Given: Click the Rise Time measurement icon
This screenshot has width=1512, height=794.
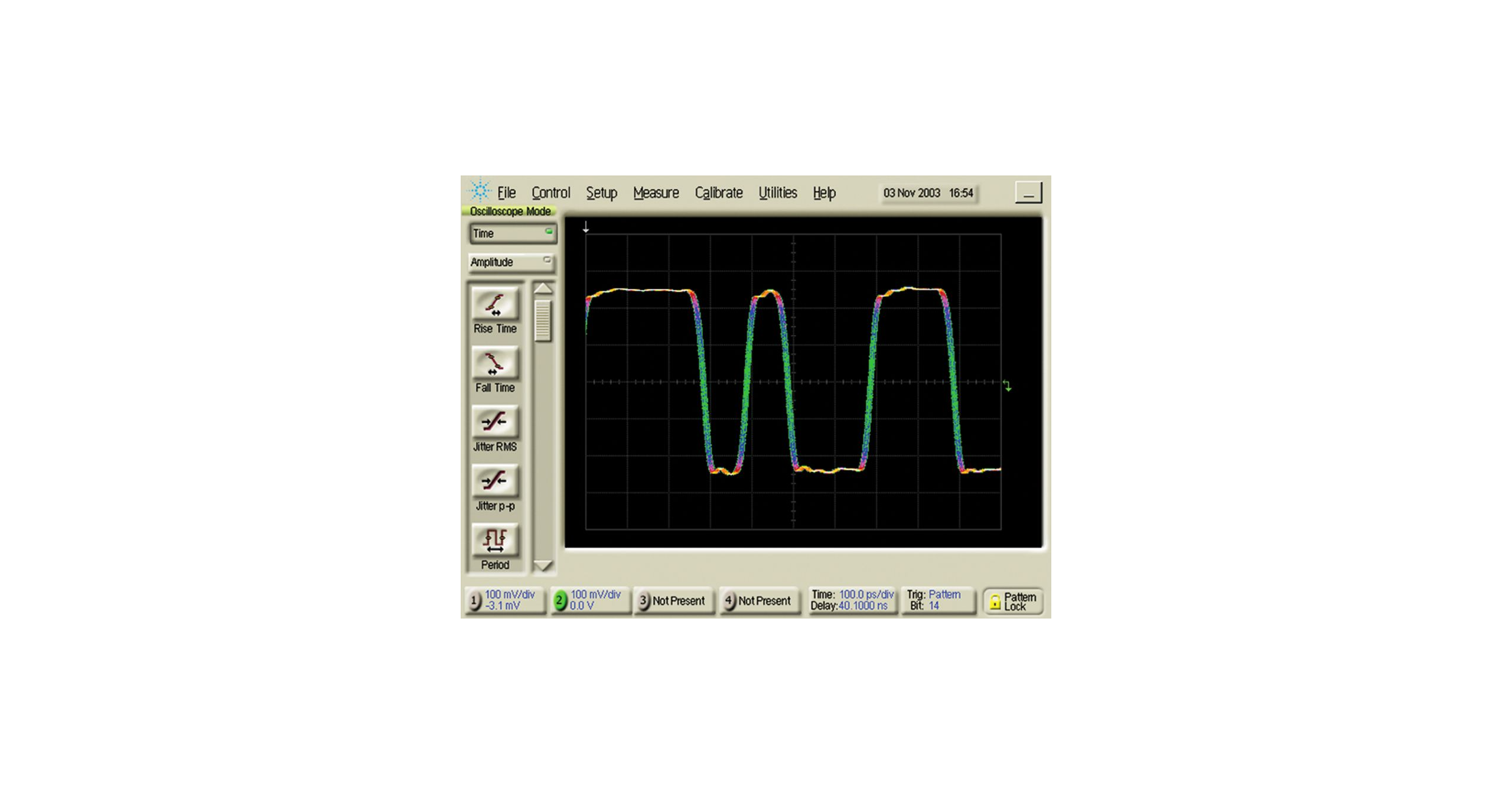Looking at the screenshot, I should pos(495,304).
